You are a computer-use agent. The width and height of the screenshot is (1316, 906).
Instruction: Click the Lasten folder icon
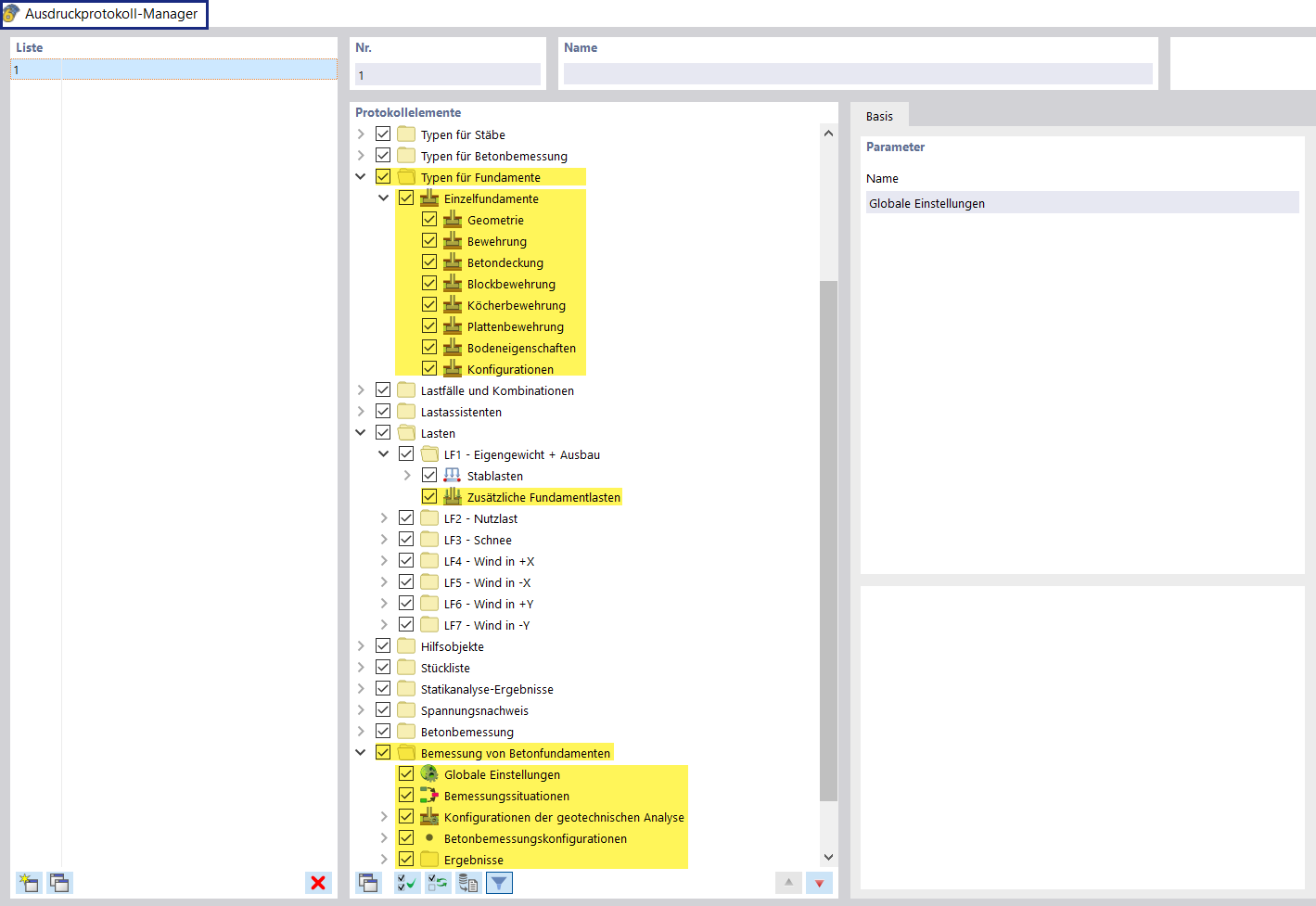point(406,432)
